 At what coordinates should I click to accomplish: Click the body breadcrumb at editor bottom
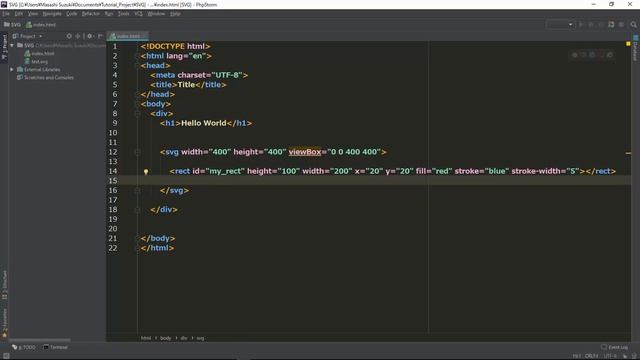click(x=165, y=338)
